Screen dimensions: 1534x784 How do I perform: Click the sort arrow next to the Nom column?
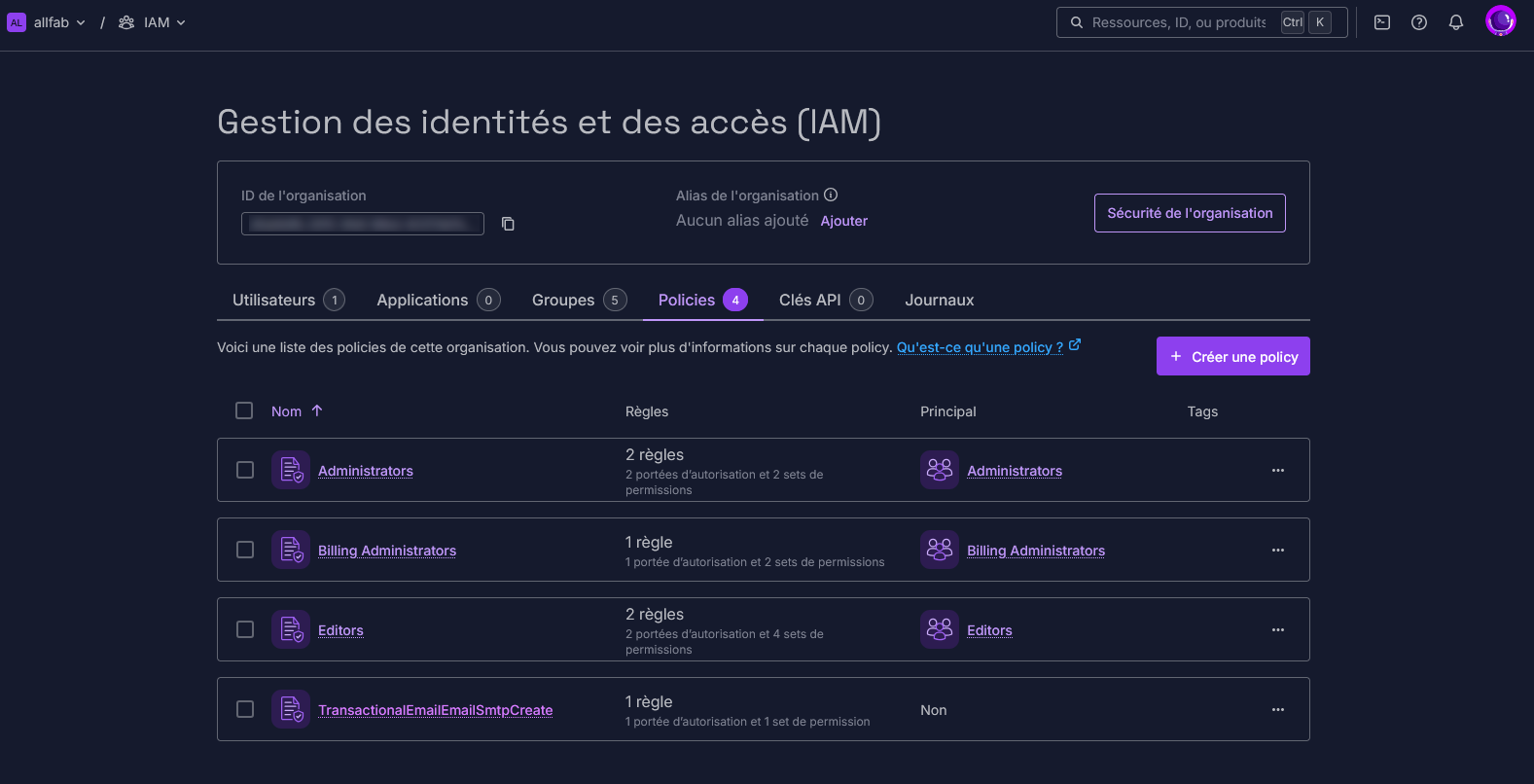click(317, 410)
